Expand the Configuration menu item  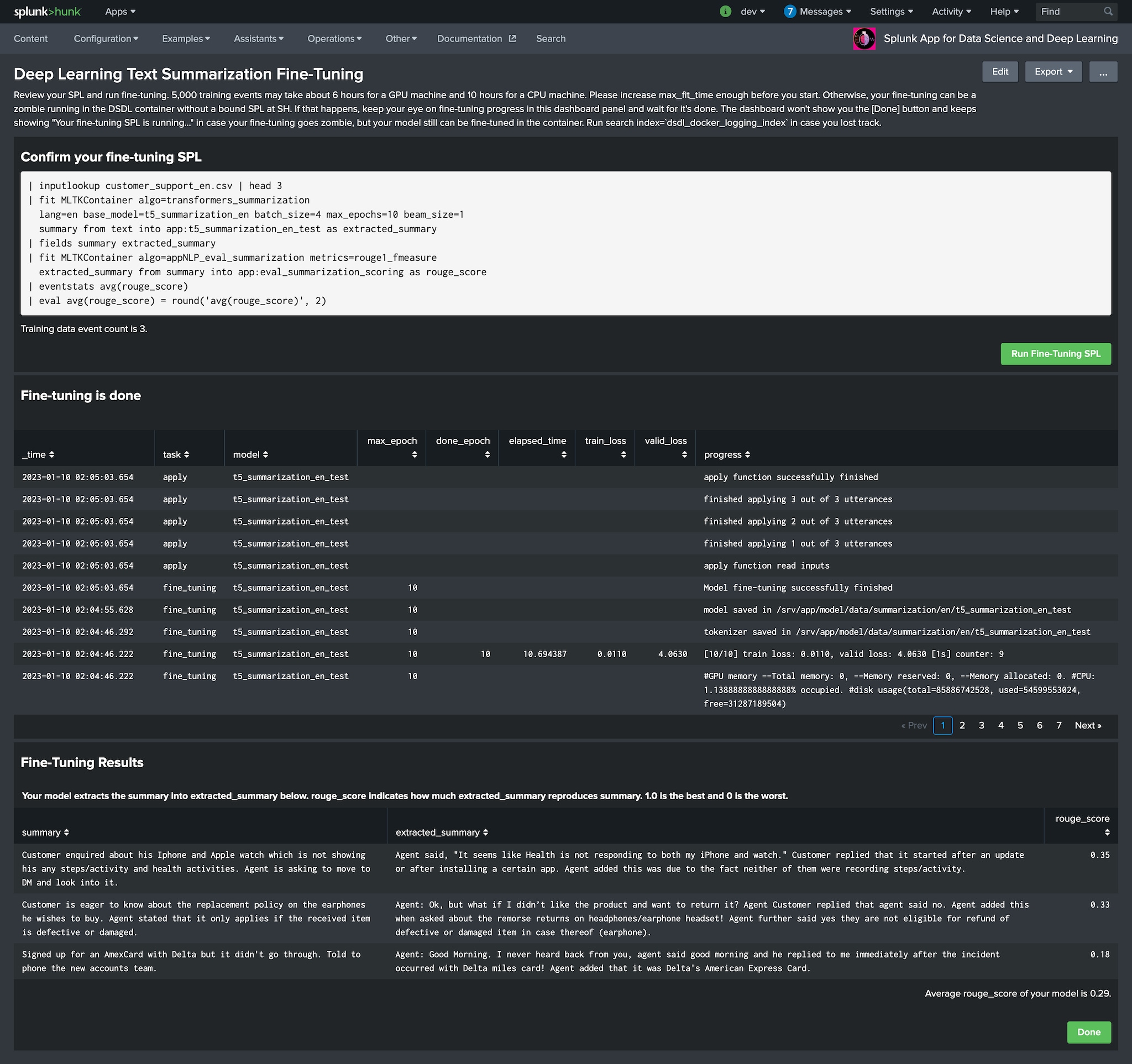pyautogui.click(x=105, y=38)
